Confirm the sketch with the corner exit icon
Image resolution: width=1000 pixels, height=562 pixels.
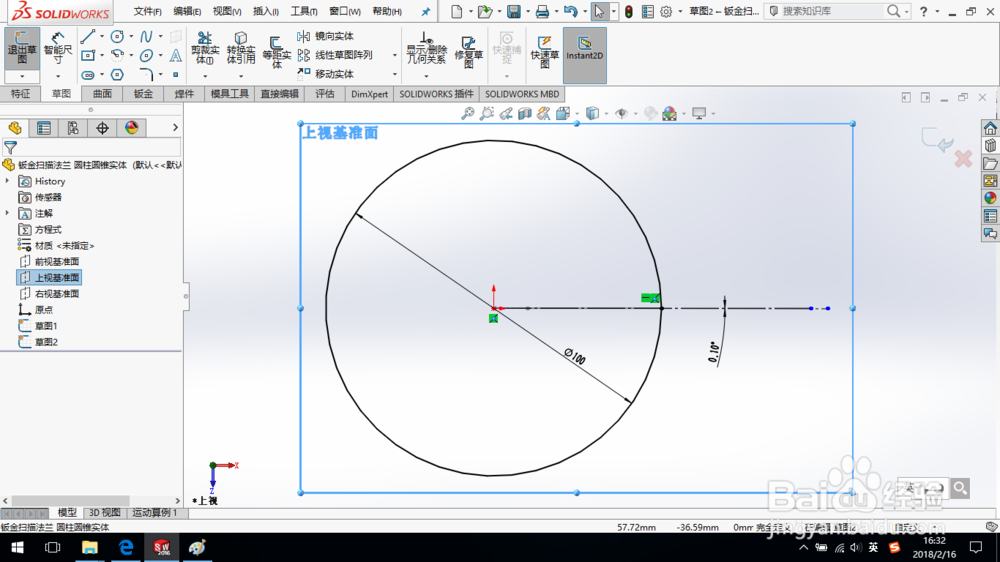click(936, 138)
